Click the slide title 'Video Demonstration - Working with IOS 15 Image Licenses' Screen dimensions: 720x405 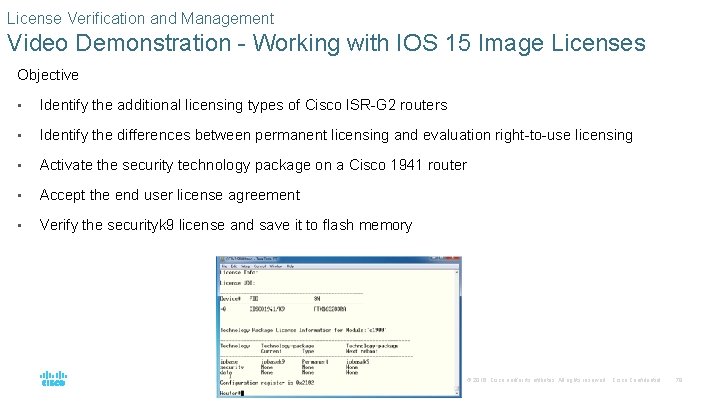[x=326, y=43]
